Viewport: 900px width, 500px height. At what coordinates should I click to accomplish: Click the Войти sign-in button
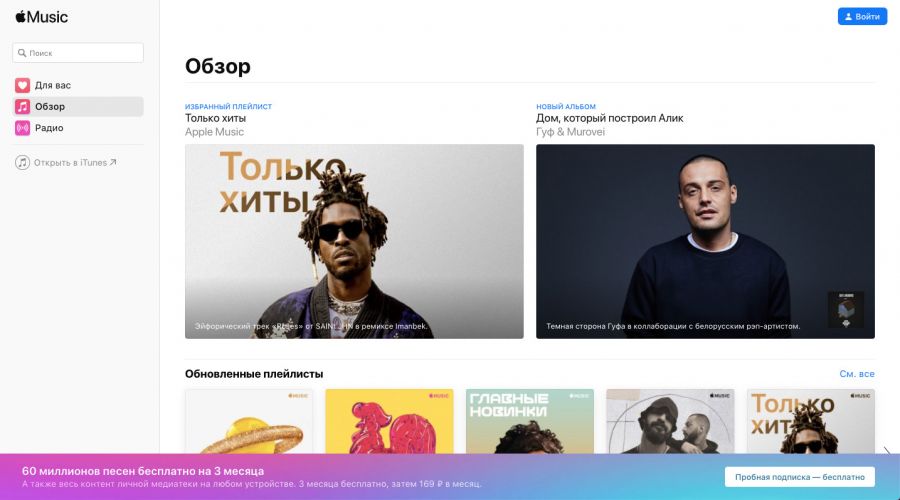click(862, 17)
